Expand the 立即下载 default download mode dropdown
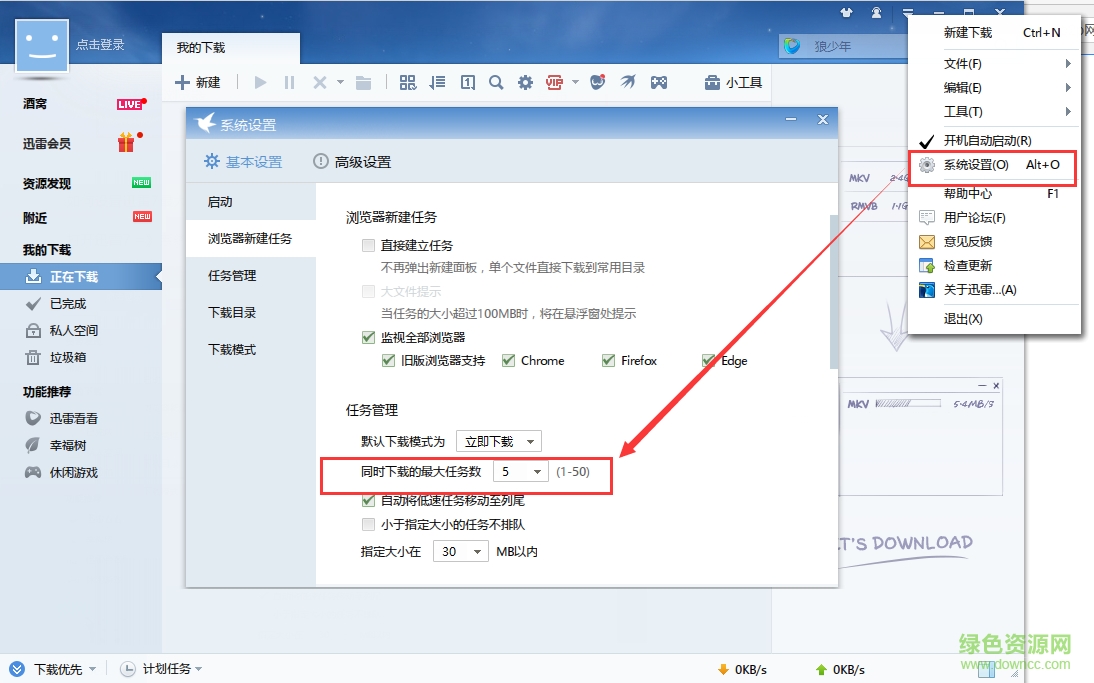Screen dimensions: 1094x683 (499, 440)
